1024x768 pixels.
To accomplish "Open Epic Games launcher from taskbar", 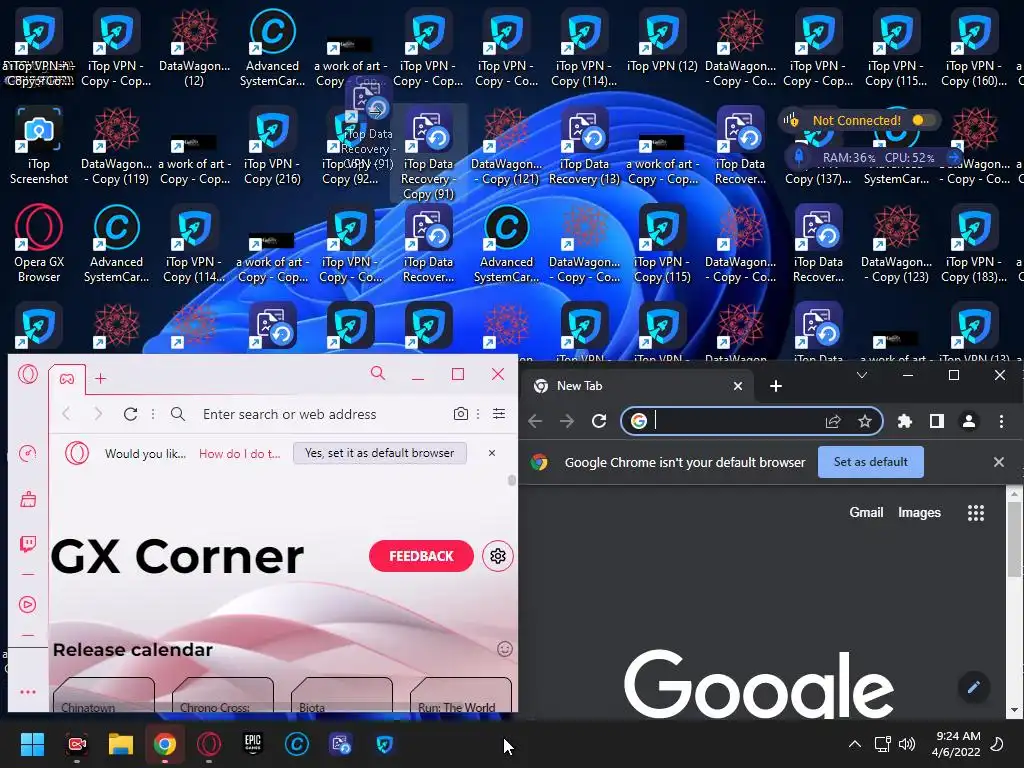I will click(x=253, y=744).
